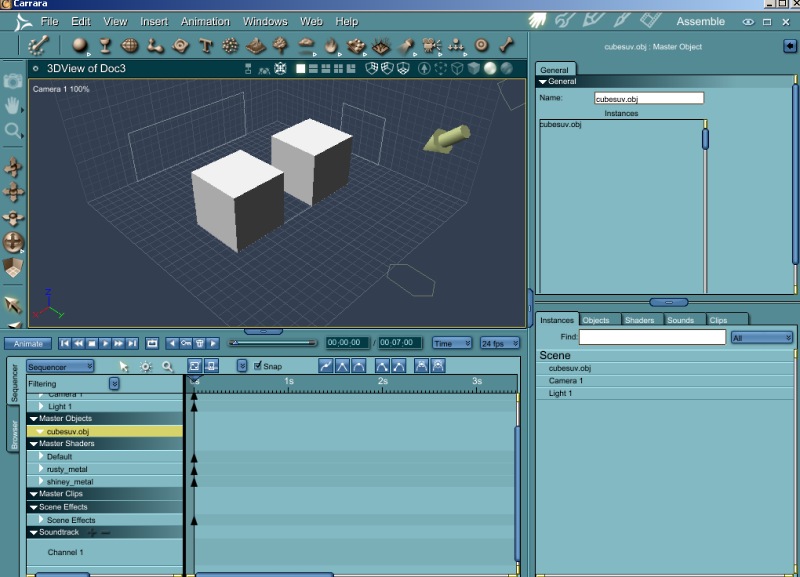This screenshot has height=577, width=800.
Task: Click the bone tool icon
Action: 506,45
